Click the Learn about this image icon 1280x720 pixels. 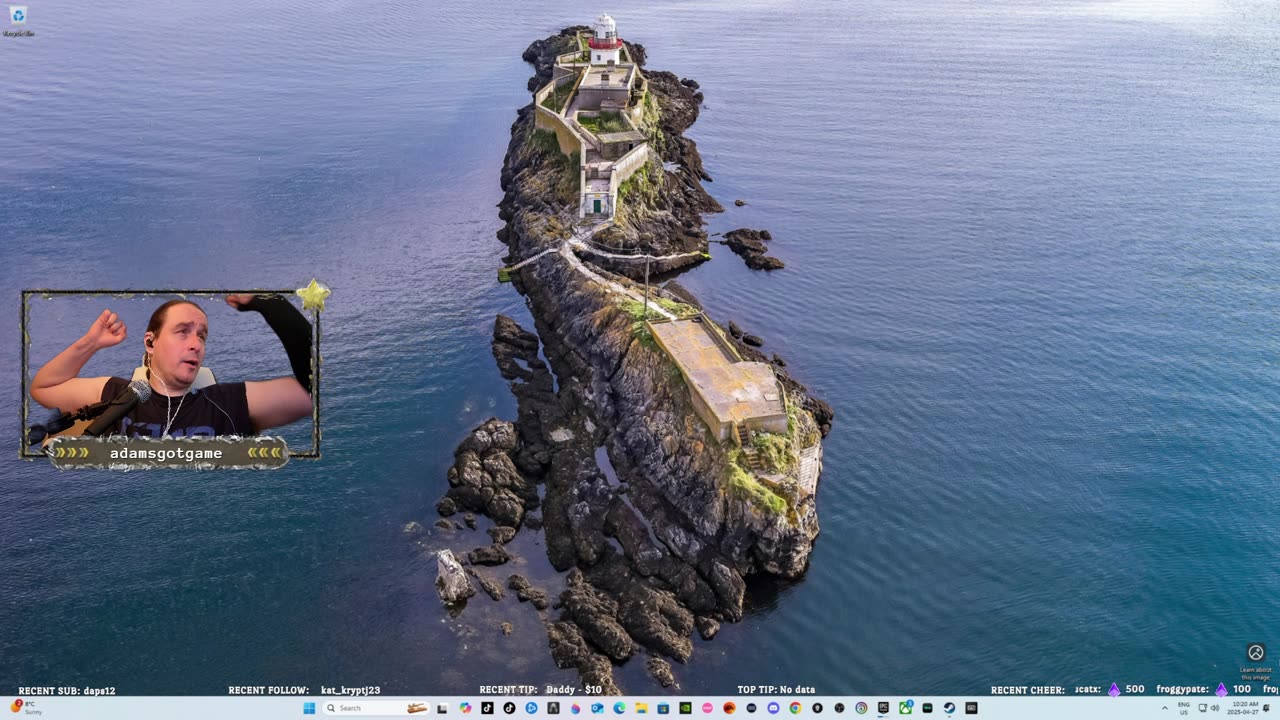(x=1256, y=653)
